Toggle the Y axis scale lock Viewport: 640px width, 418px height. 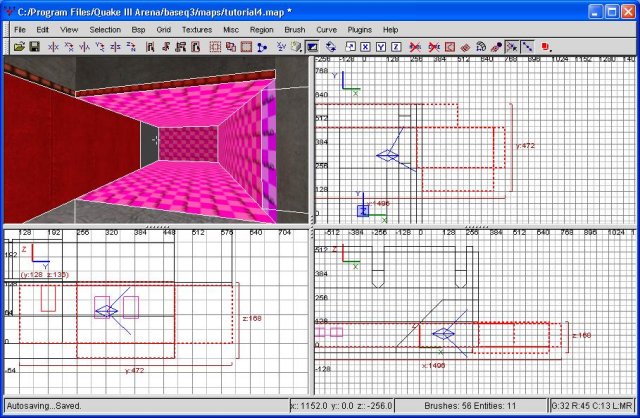[x=380, y=47]
